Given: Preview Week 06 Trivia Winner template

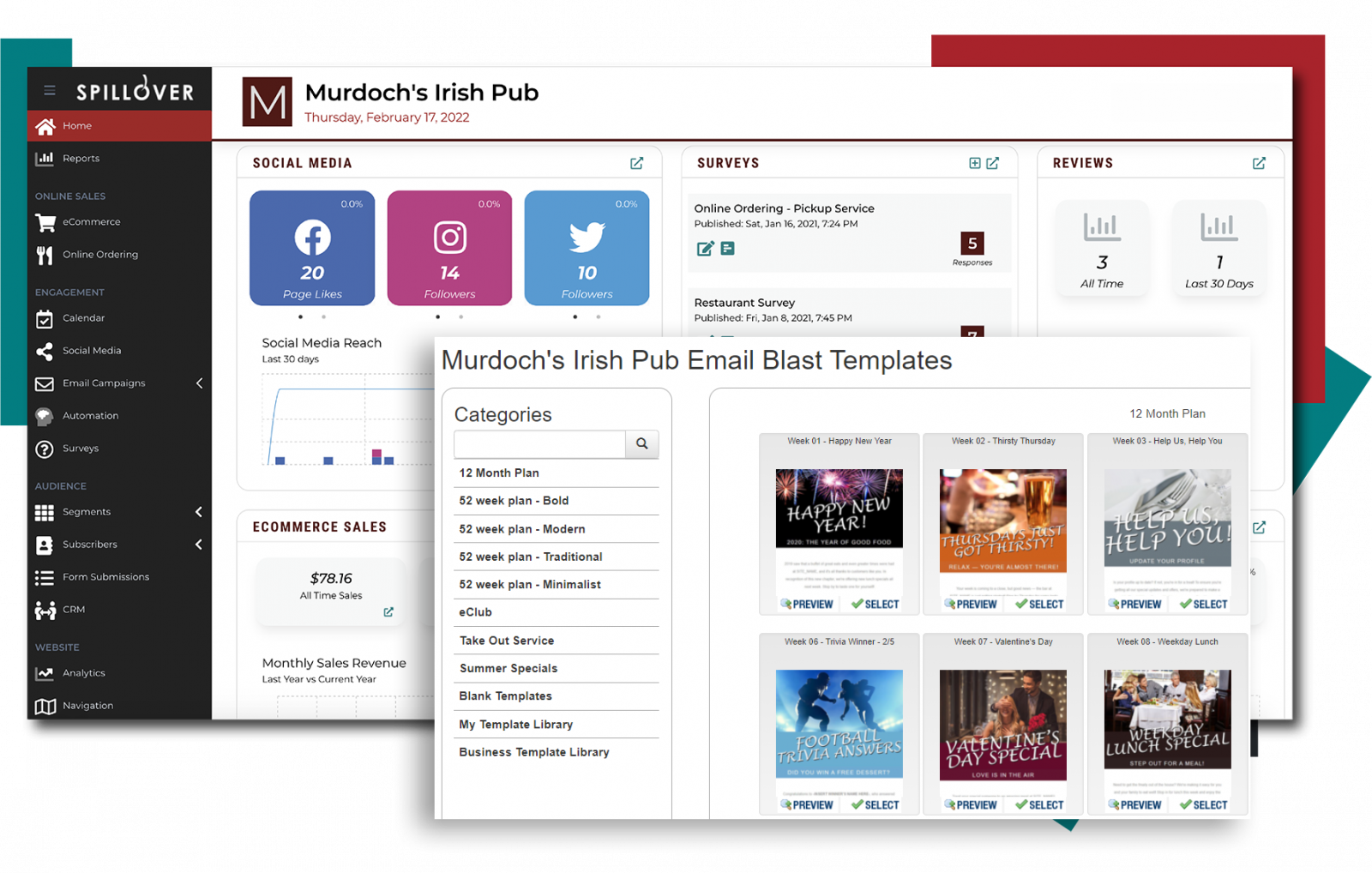Looking at the screenshot, I should [x=807, y=805].
